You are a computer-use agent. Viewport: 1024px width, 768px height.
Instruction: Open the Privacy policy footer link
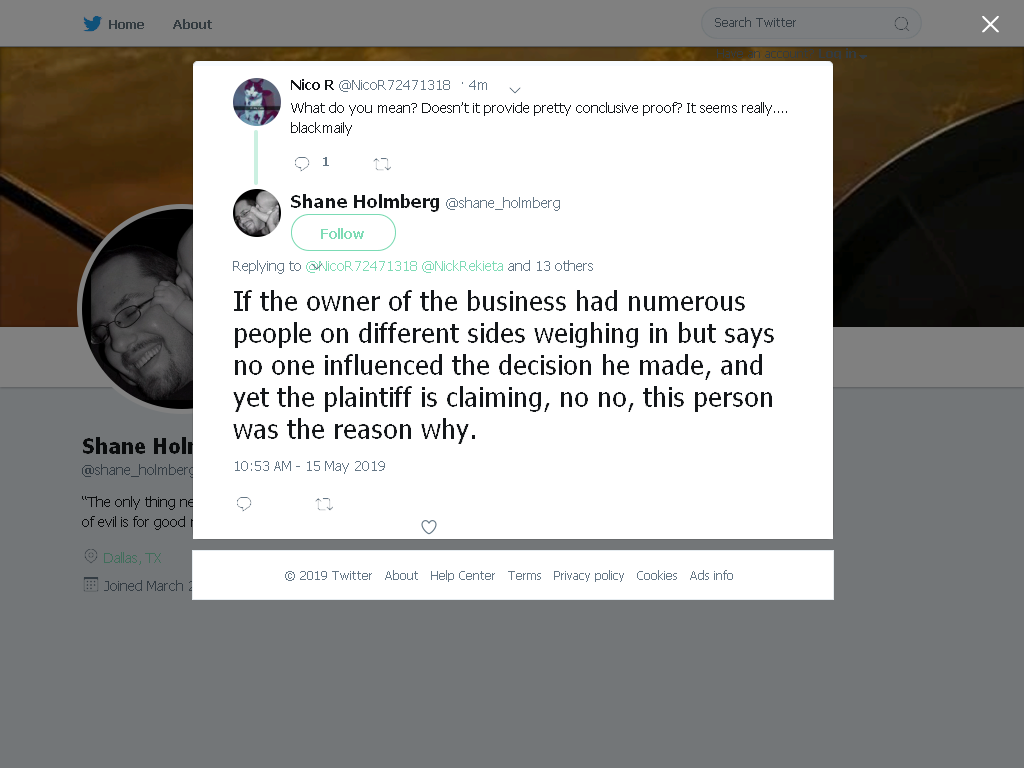pos(588,575)
